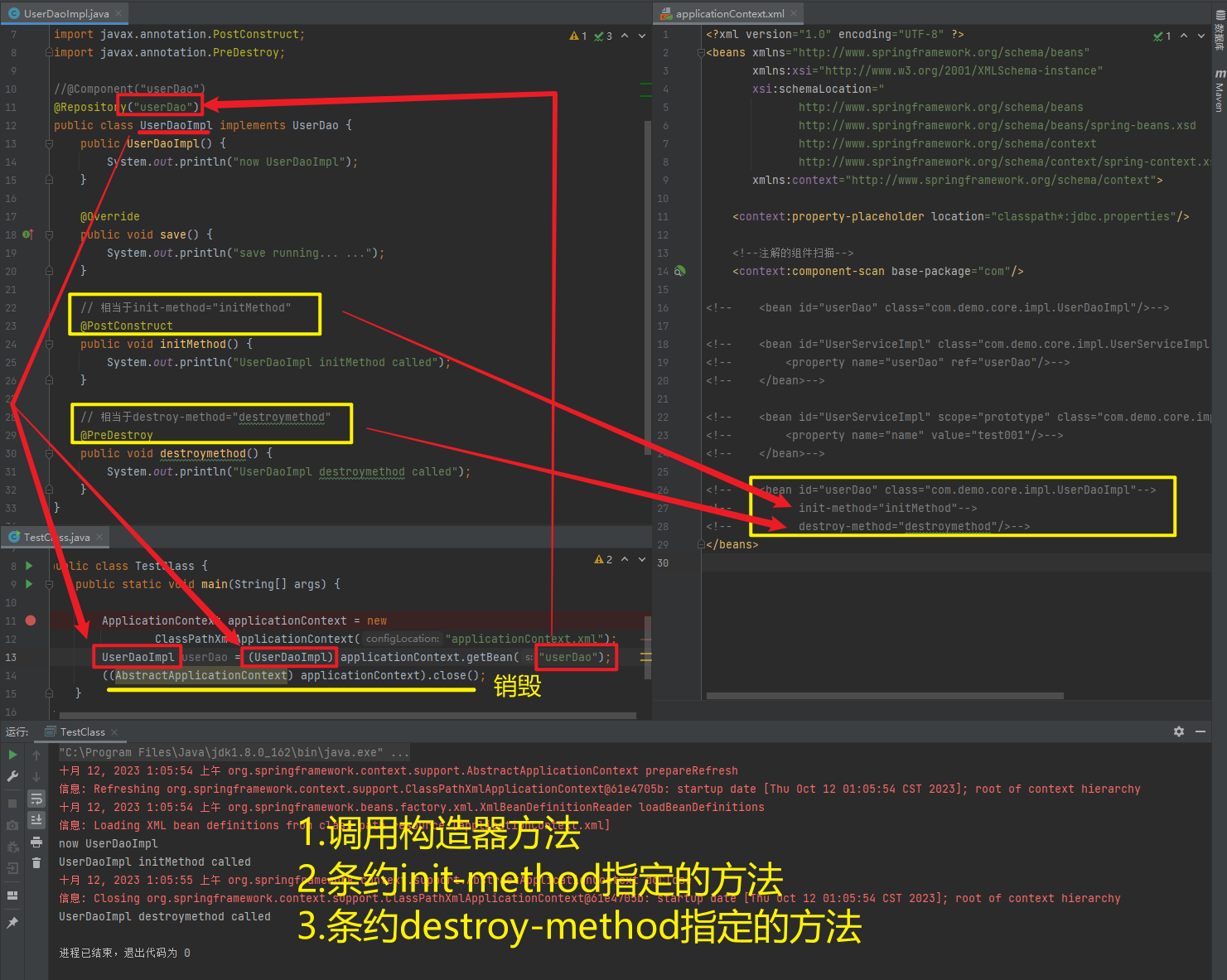The width and height of the screenshot is (1227, 980).
Task: Collapse the initMethod fold on line 24
Action: [49, 344]
